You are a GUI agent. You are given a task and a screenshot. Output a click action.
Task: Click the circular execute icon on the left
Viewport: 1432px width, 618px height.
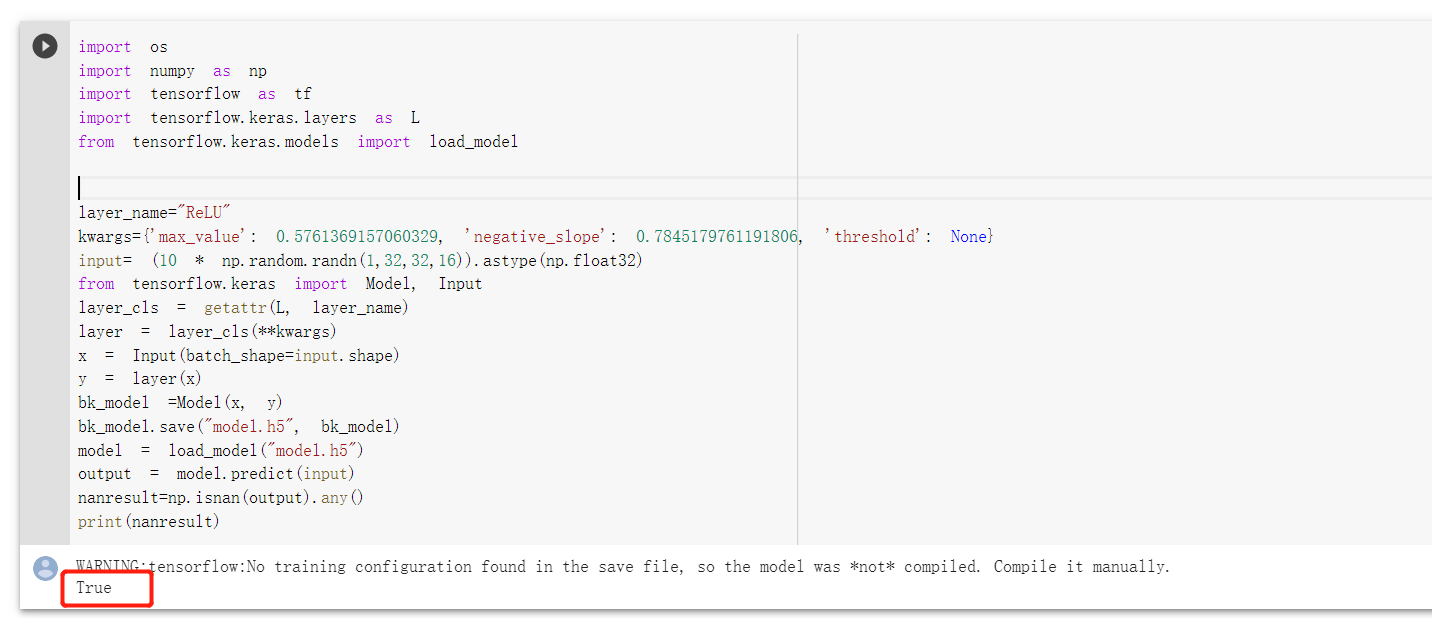coord(44,45)
